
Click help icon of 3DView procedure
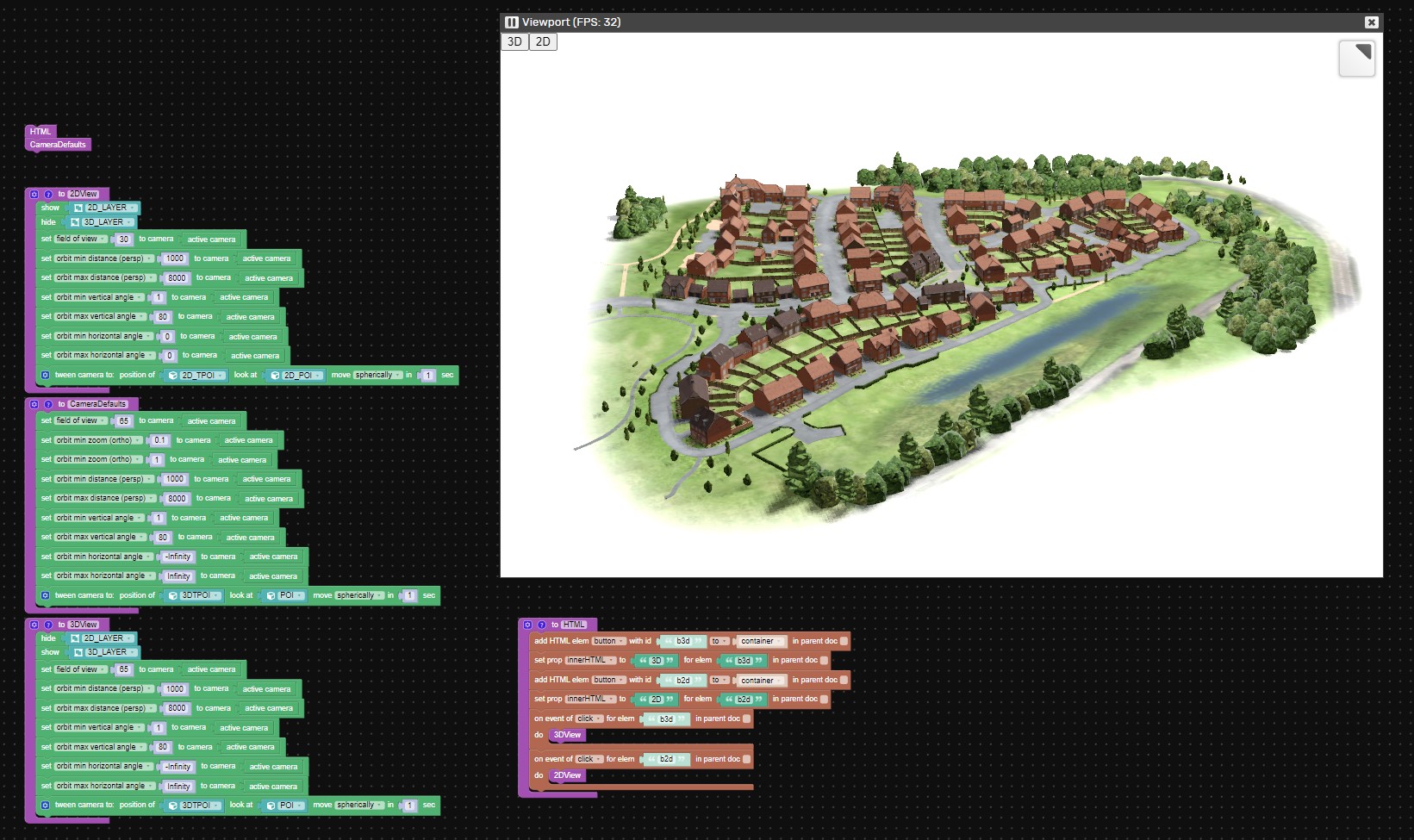click(x=48, y=625)
